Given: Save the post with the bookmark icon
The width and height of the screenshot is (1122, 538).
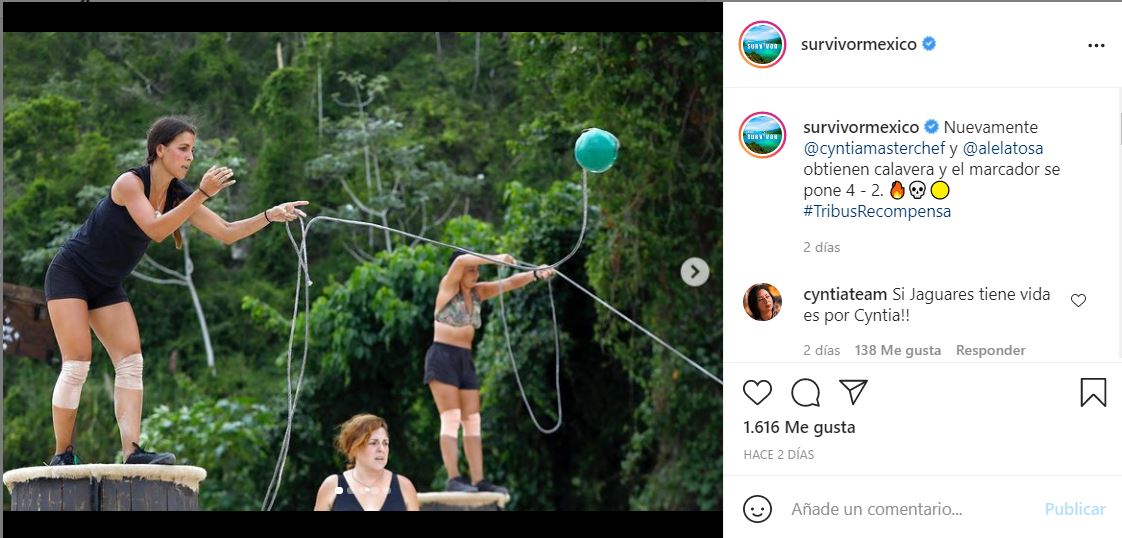Looking at the screenshot, I should pyautogui.click(x=1093, y=392).
